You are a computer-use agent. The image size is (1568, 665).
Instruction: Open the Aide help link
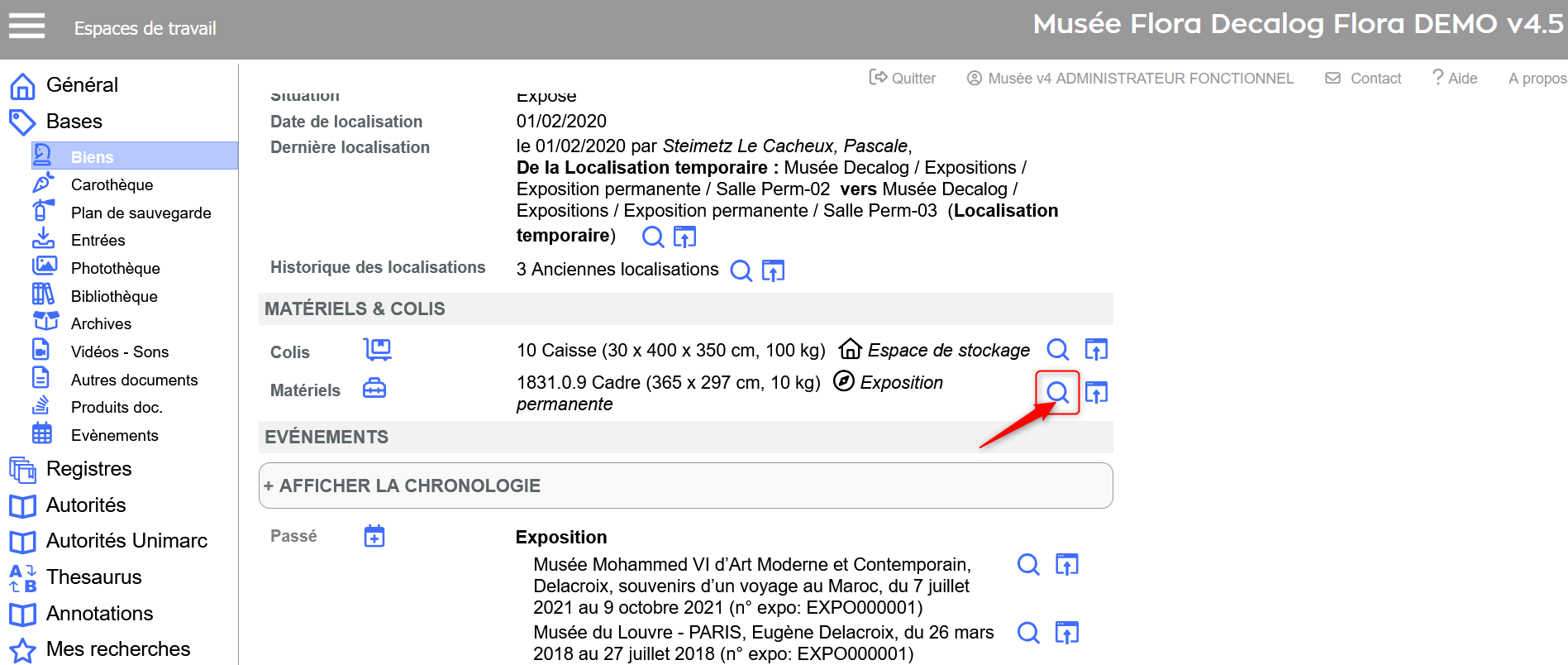[1455, 79]
